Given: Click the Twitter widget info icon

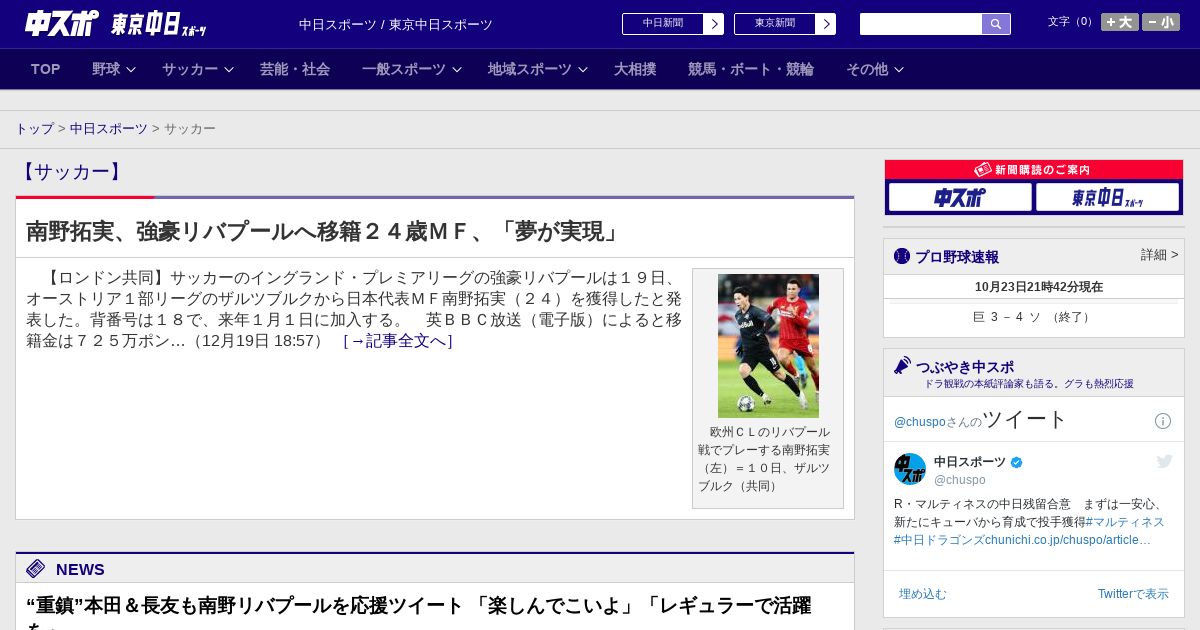Looking at the screenshot, I should click(x=1163, y=421).
